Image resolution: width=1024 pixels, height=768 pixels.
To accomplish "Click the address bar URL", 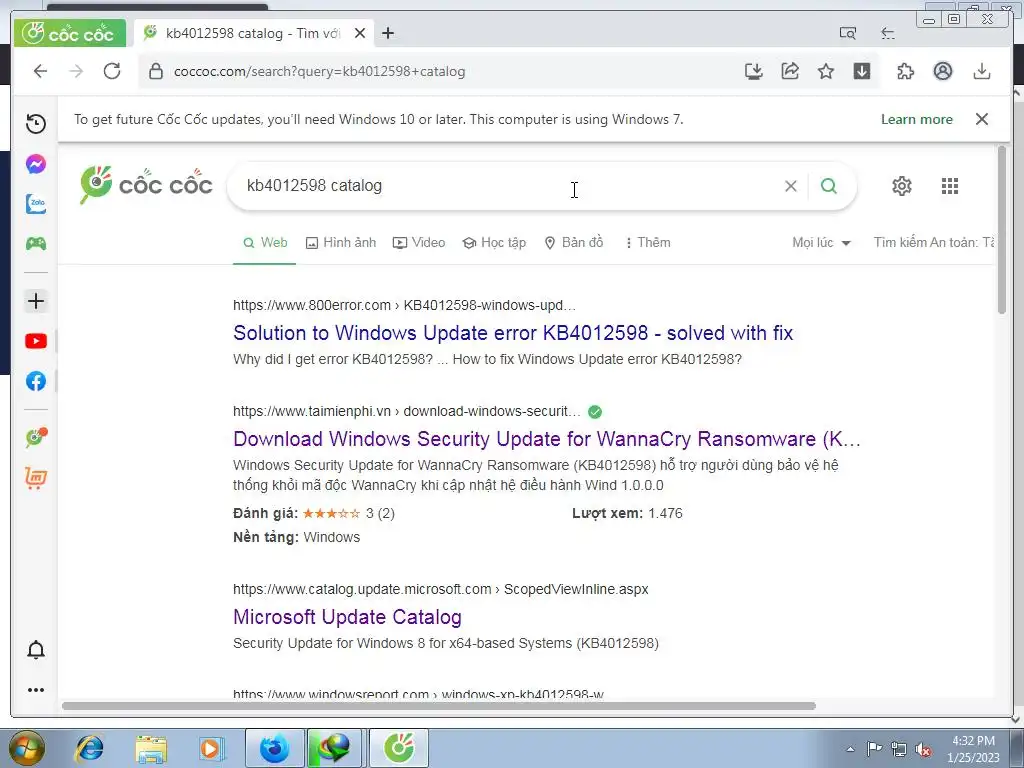I will tap(319, 71).
